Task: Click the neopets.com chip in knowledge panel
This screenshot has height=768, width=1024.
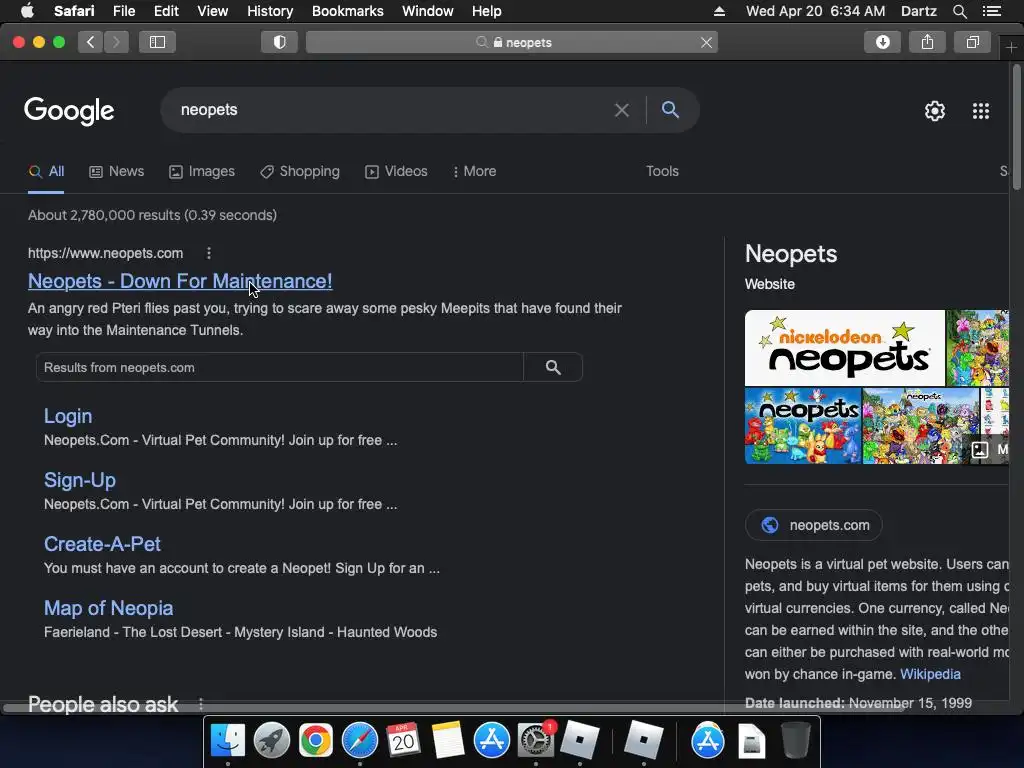Action: click(x=814, y=525)
